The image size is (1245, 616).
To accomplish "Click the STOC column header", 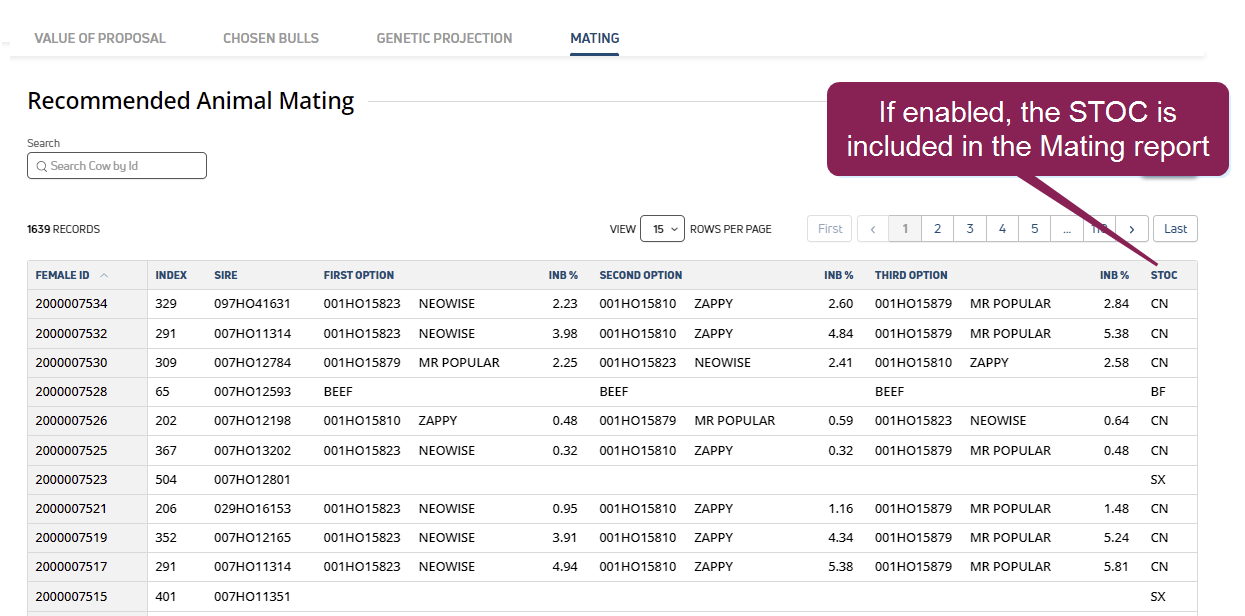I will [1164, 275].
